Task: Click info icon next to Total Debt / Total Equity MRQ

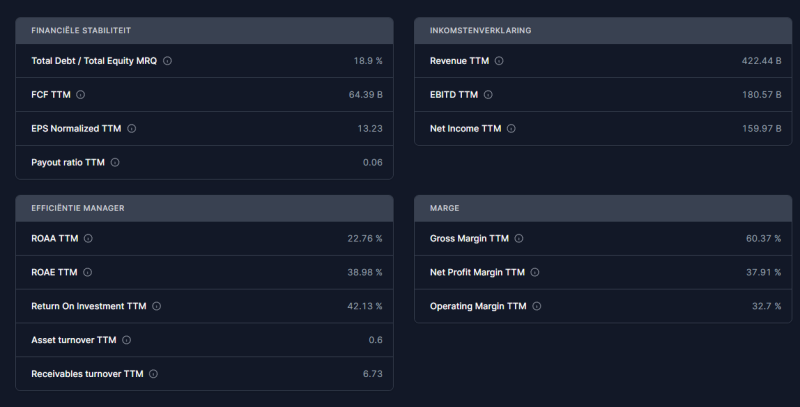Action: [167, 61]
